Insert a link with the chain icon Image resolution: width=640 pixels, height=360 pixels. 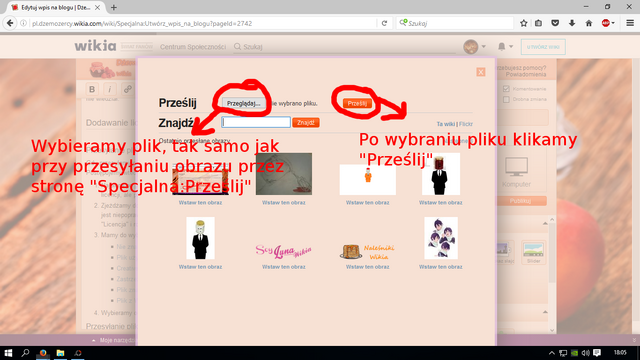pos(127,89)
